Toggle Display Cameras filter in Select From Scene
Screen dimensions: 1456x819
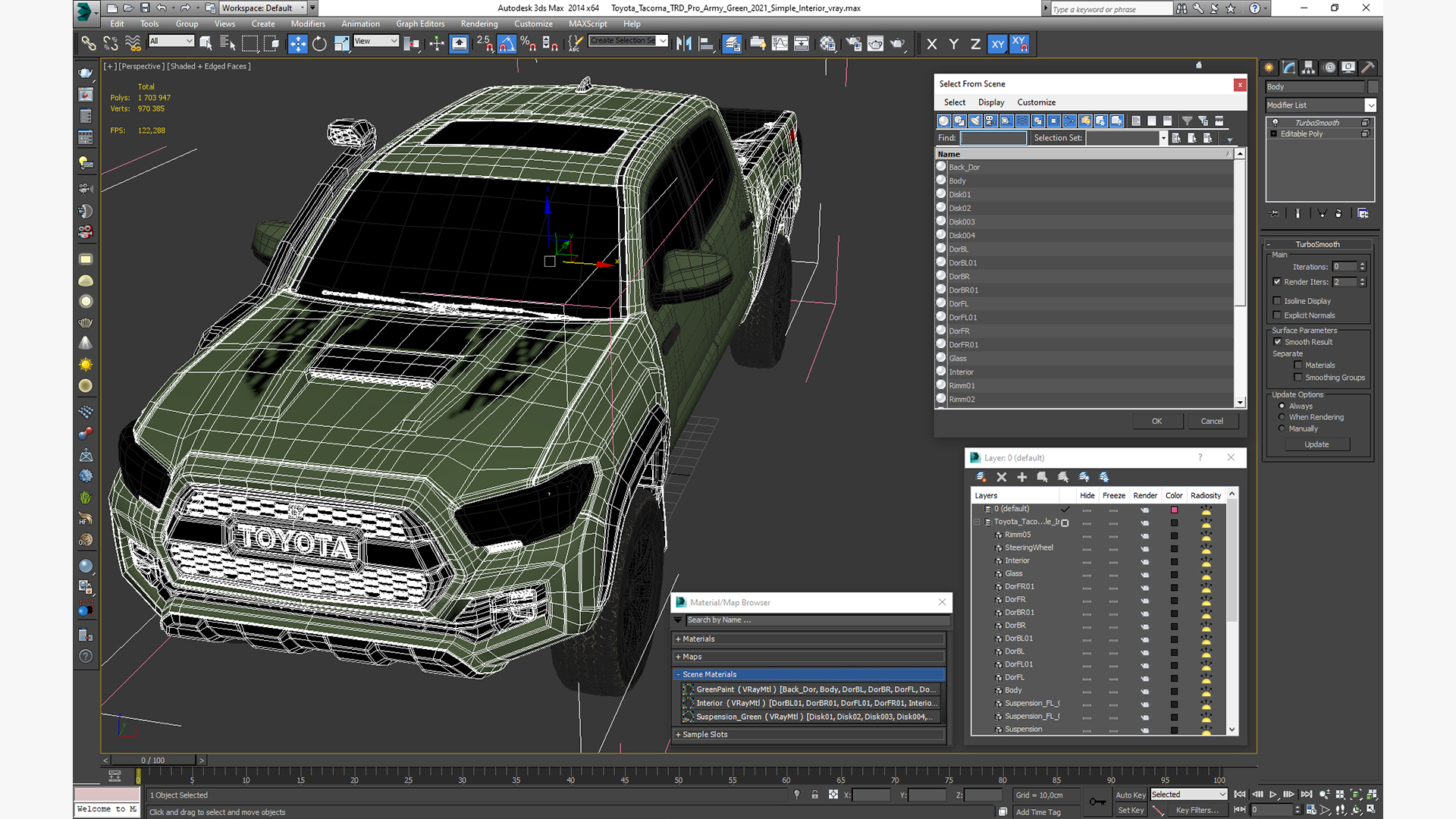tap(991, 121)
